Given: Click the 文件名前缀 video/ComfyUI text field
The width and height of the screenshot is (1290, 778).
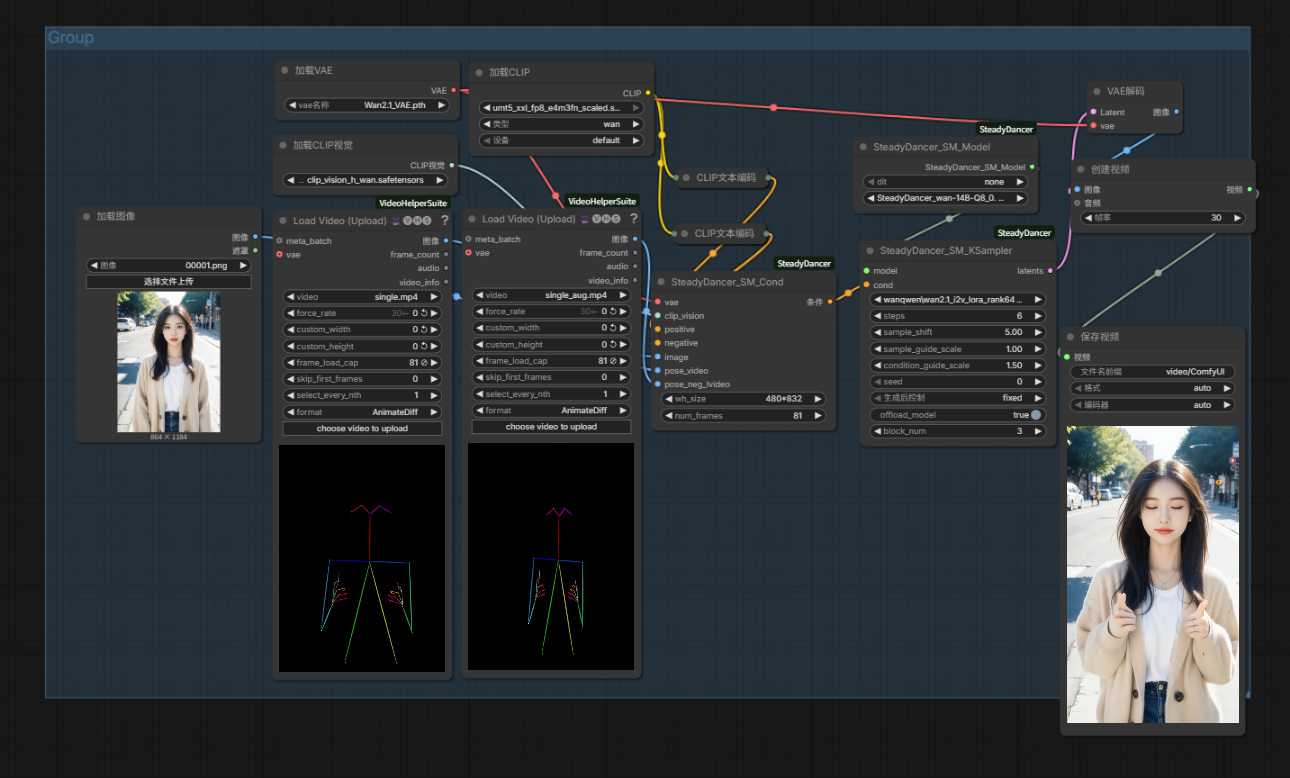Looking at the screenshot, I should [x=1151, y=372].
